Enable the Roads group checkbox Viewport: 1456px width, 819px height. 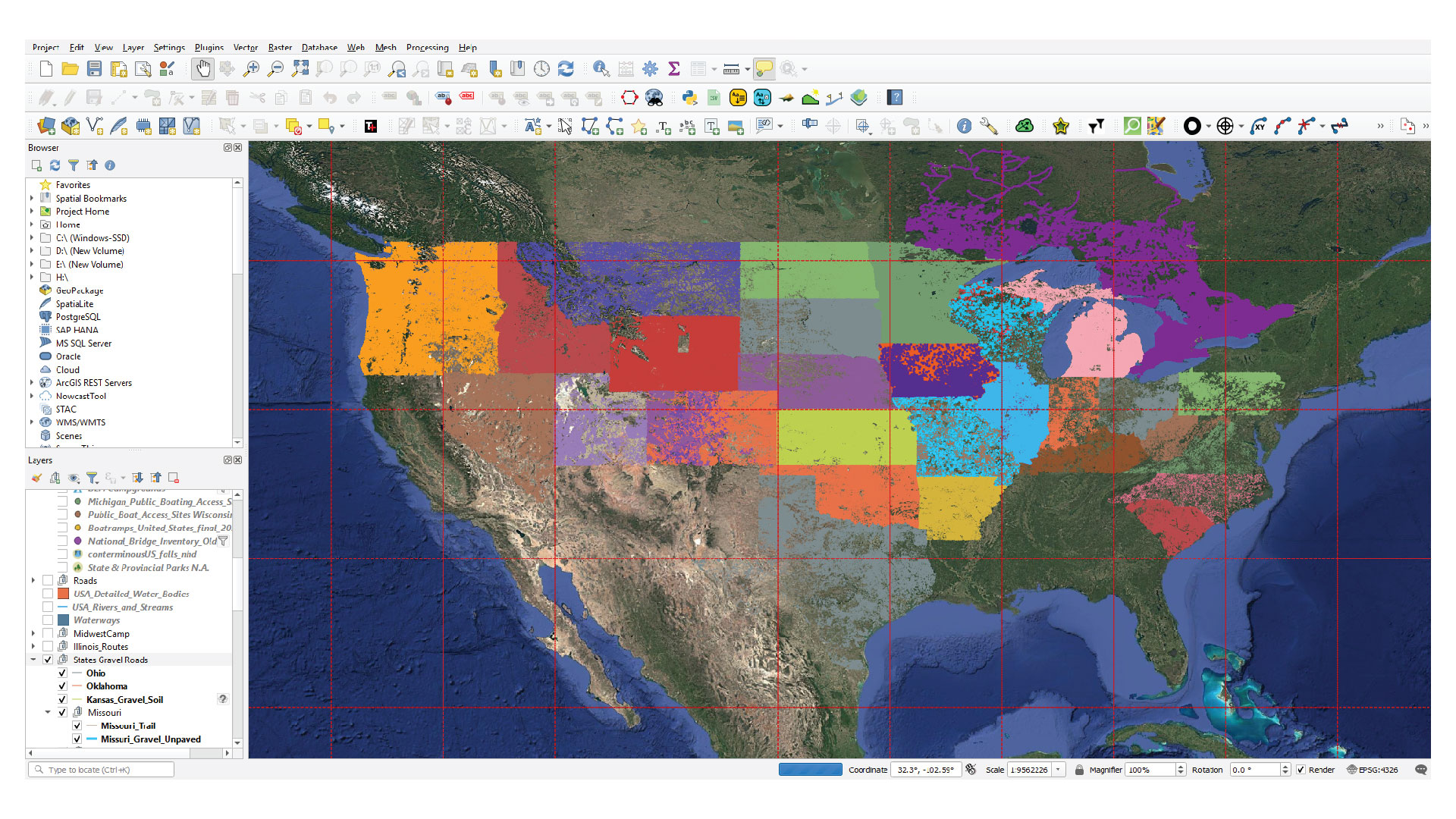[48, 581]
